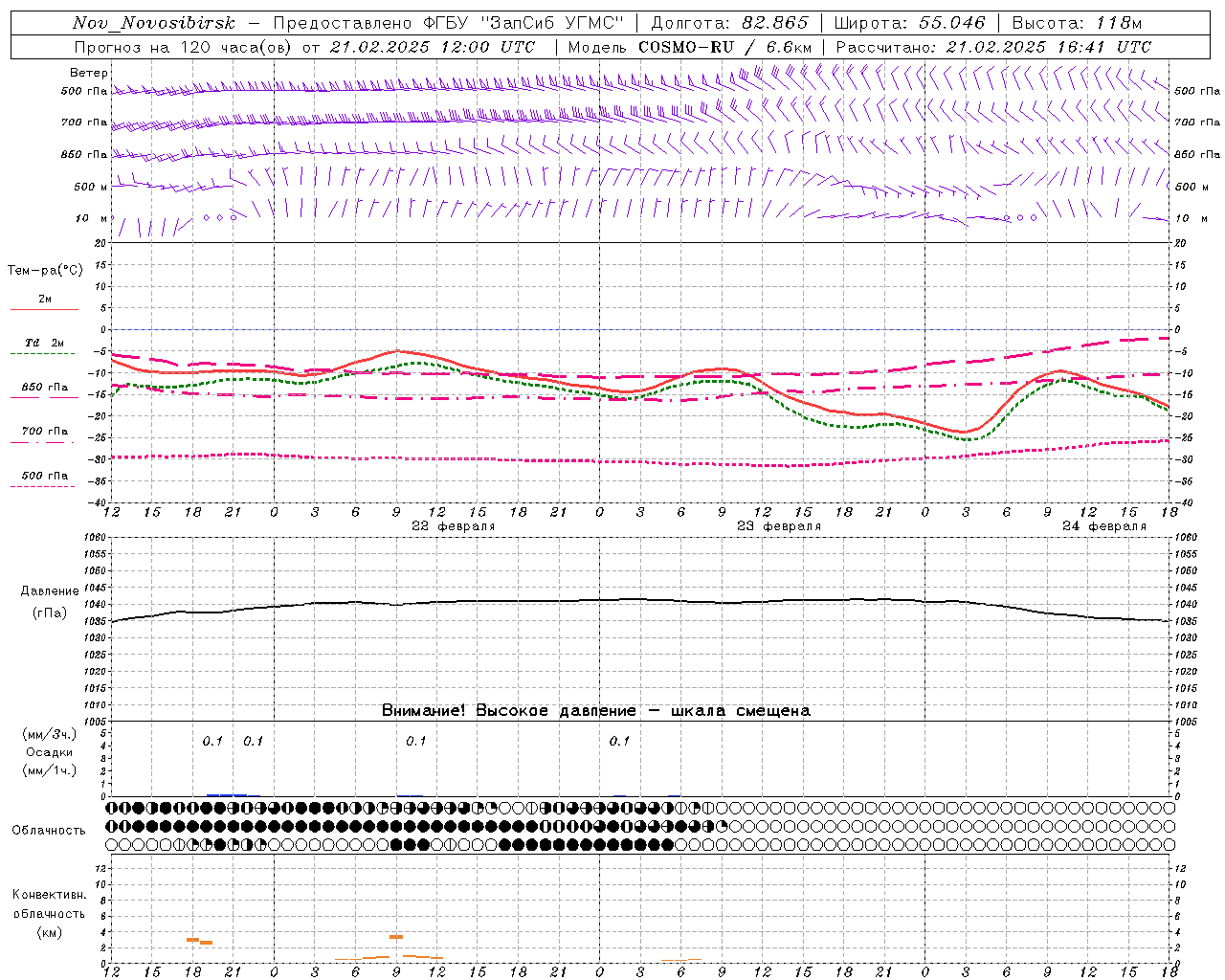
Task: Click the first 0.1 precipitation value
Action: pos(212,742)
